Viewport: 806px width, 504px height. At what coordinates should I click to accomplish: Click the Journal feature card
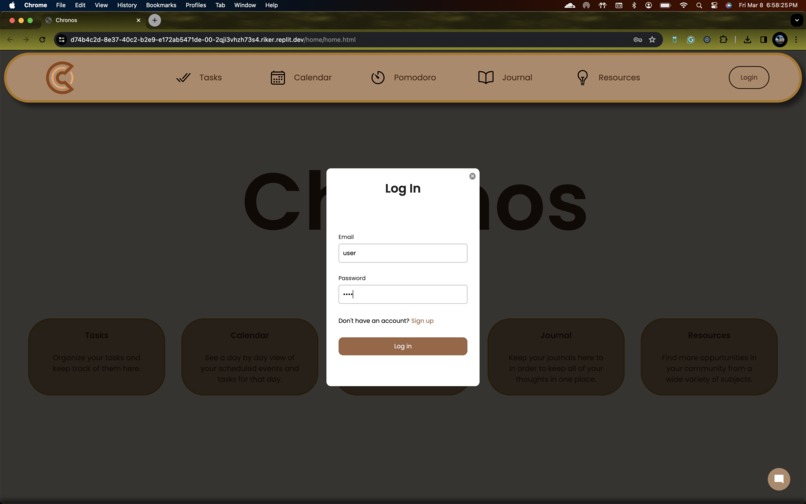click(x=556, y=357)
